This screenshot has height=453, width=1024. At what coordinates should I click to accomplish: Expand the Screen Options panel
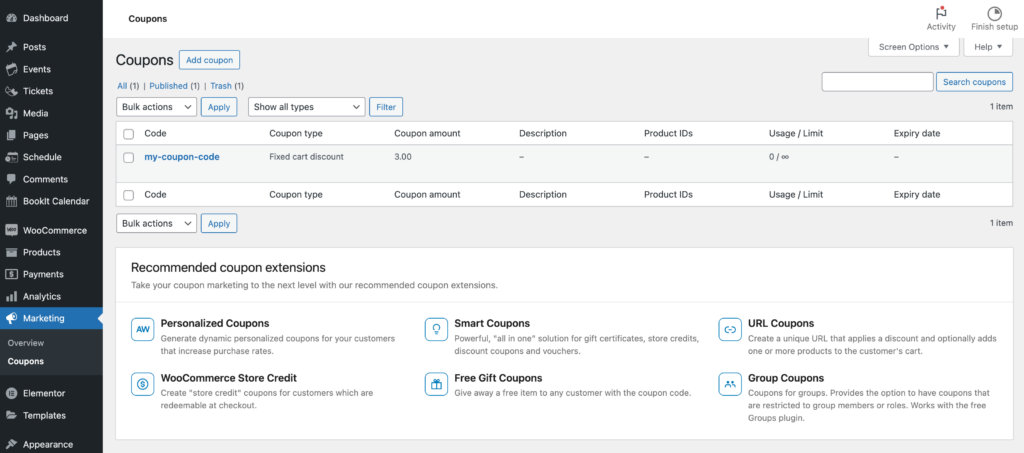tap(914, 47)
